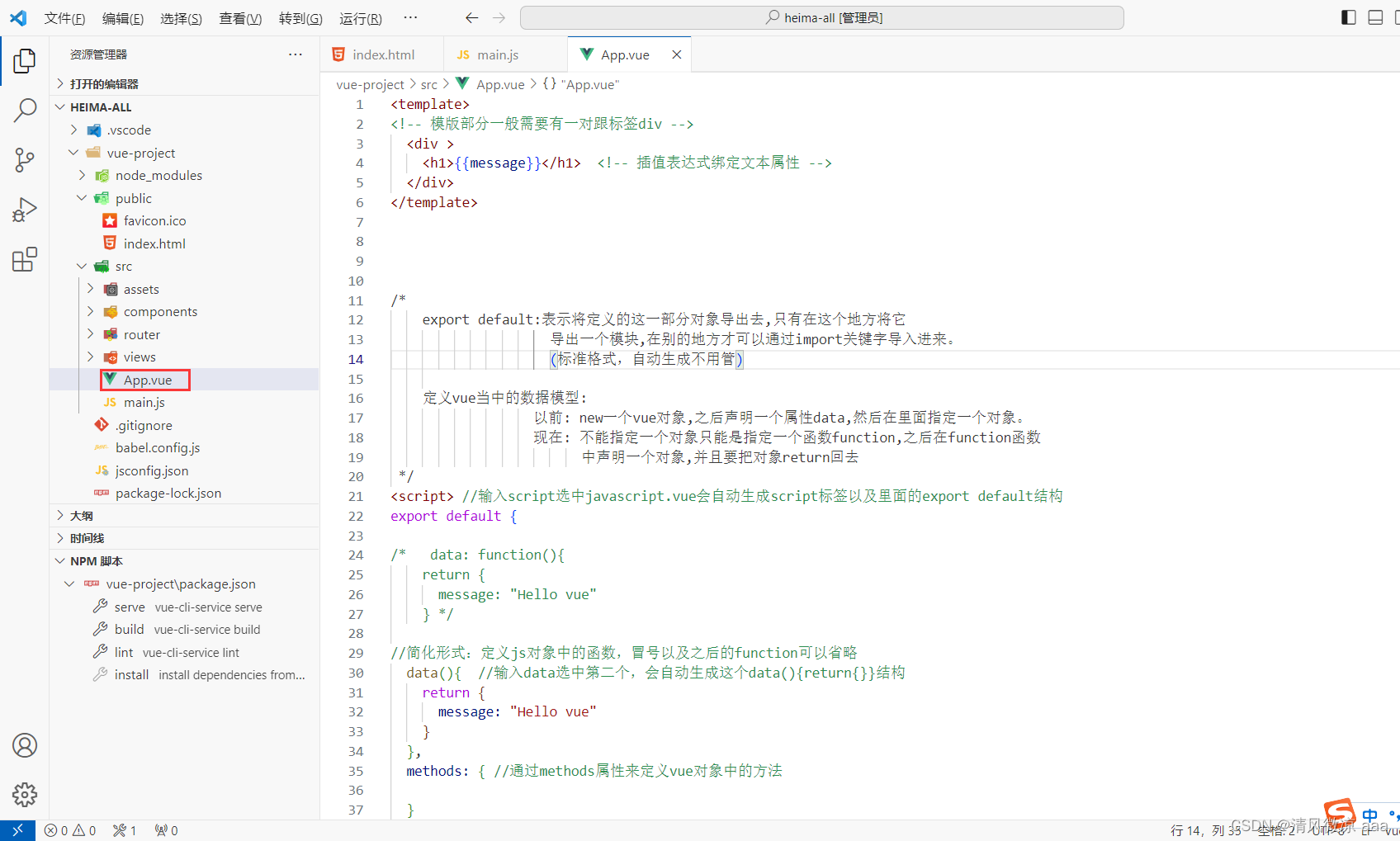Expand the 打开的编辑器 section

(104, 83)
